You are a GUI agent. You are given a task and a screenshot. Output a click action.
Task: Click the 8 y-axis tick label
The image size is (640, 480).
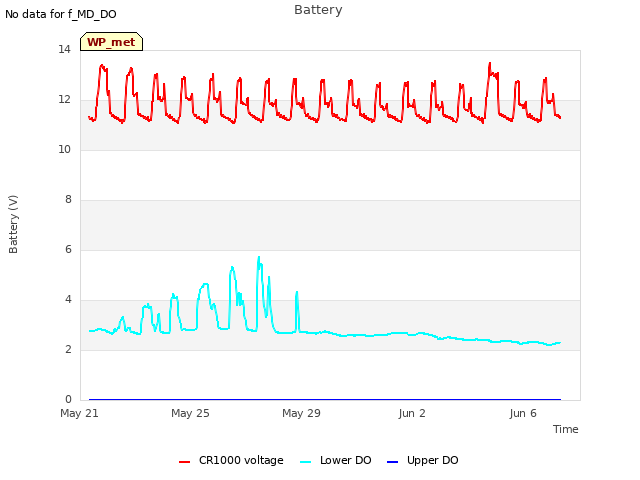coord(68,200)
